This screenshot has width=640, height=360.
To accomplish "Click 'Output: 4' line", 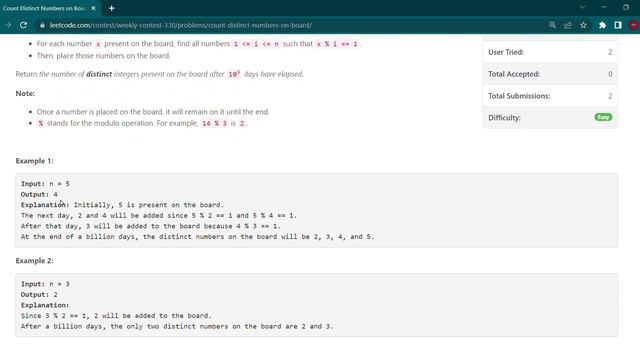I will click(39, 194).
